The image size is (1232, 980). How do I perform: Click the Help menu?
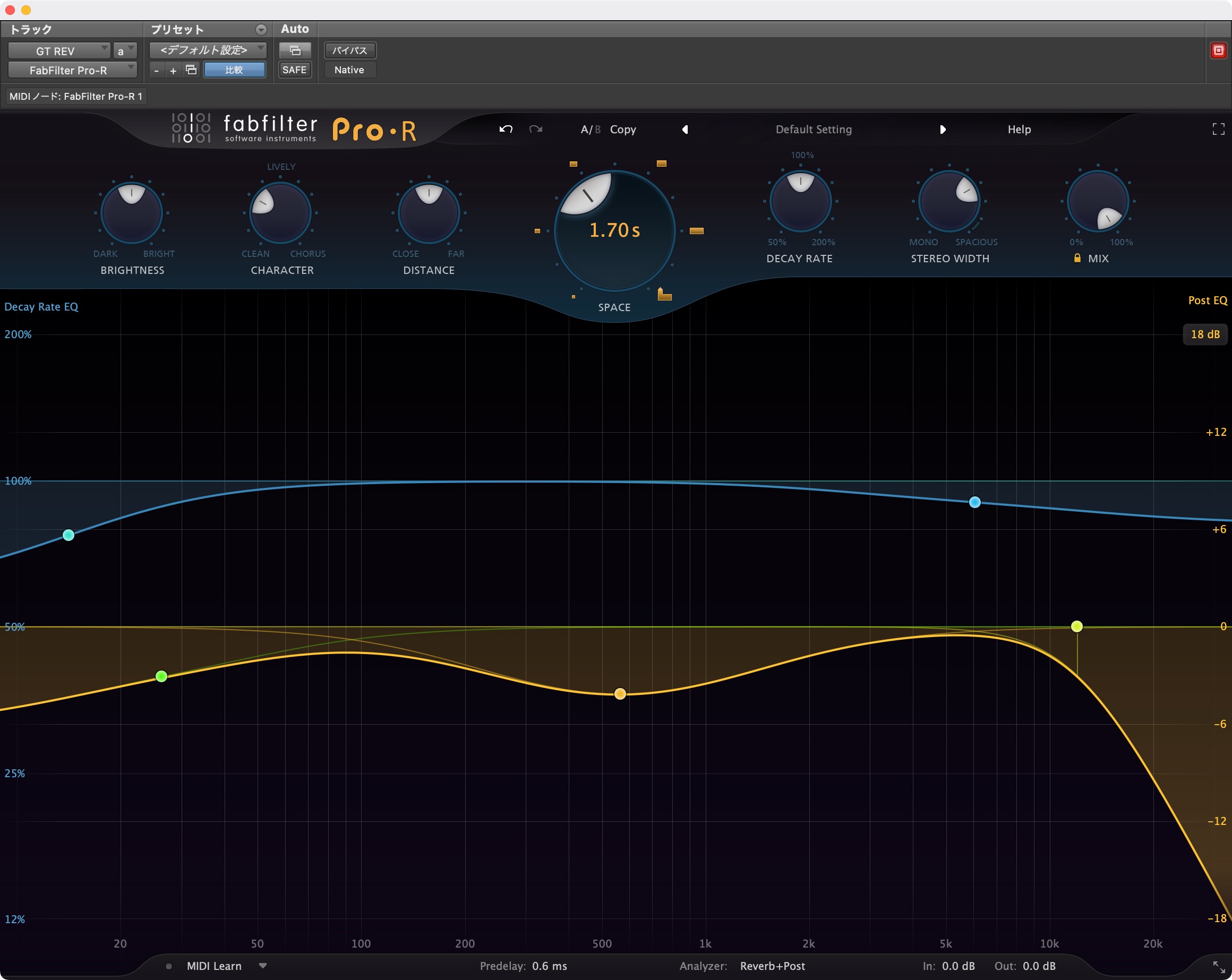point(1019,130)
